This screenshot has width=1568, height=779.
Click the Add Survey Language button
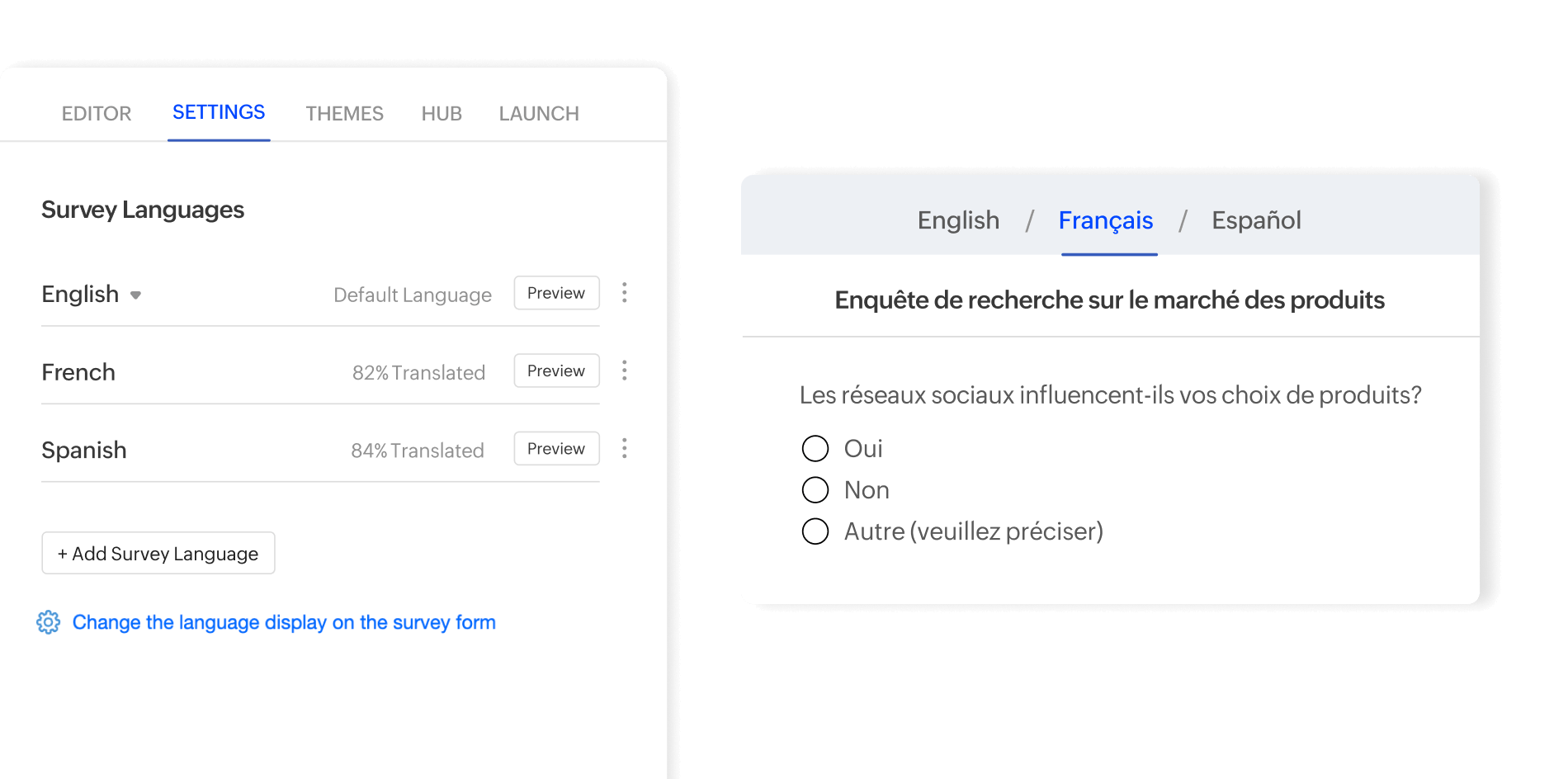pyautogui.click(x=158, y=553)
